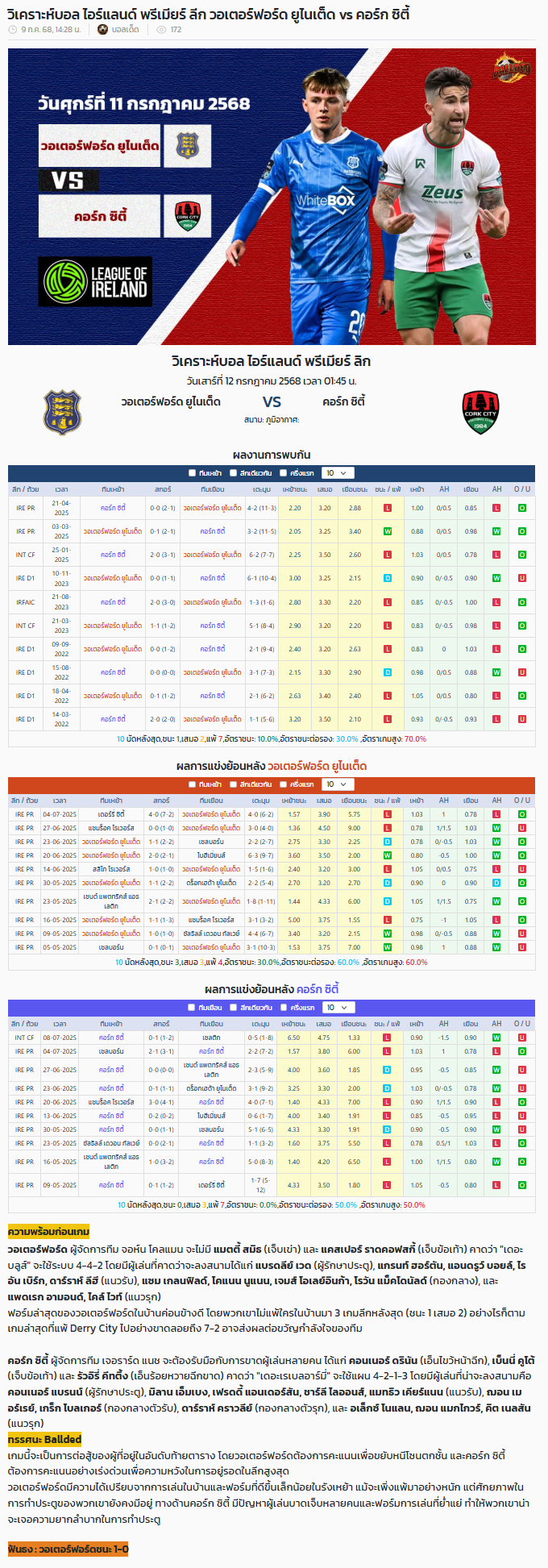Click the O/U column O badge in Cork City 09-05-2025 row
This screenshot has height=1568, width=548.
pyautogui.click(x=522, y=1185)
